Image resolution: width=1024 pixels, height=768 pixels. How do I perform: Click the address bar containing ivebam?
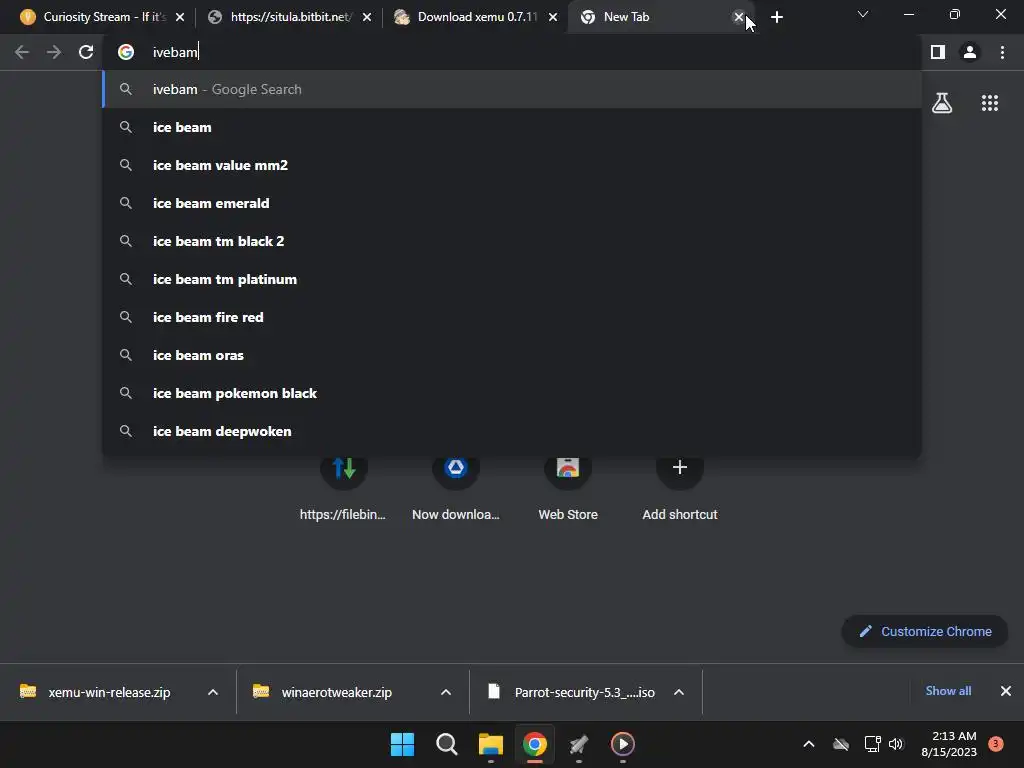pyautogui.click(x=513, y=52)
